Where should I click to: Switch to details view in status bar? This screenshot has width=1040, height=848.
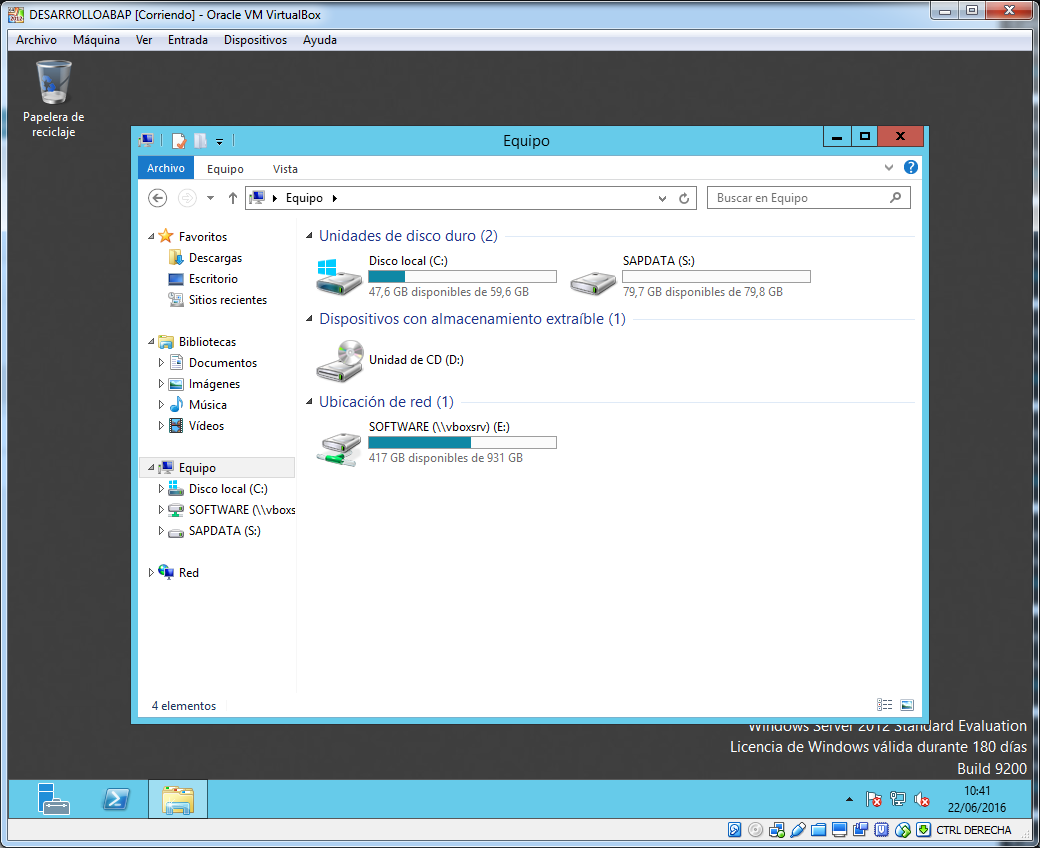point(884,705)
